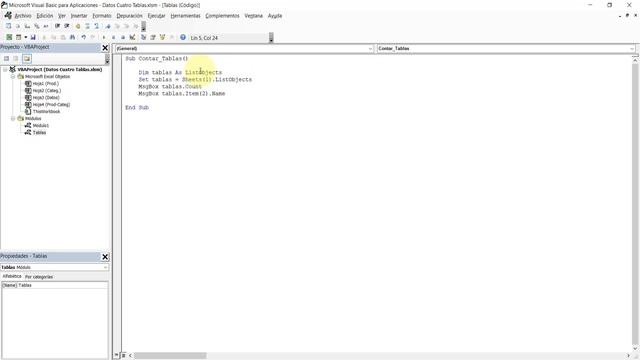Click the List Constants toolbar icon
The width and height of the screenshot is (640, 360).
pyautogui.click(x=18, y=26)
